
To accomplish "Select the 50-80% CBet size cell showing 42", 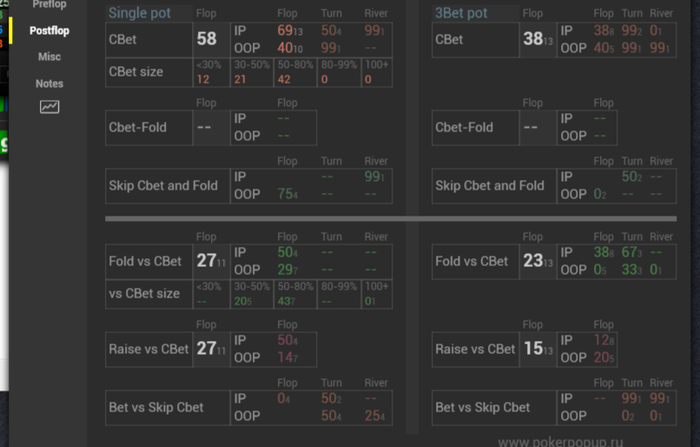I will coord(295,72).
